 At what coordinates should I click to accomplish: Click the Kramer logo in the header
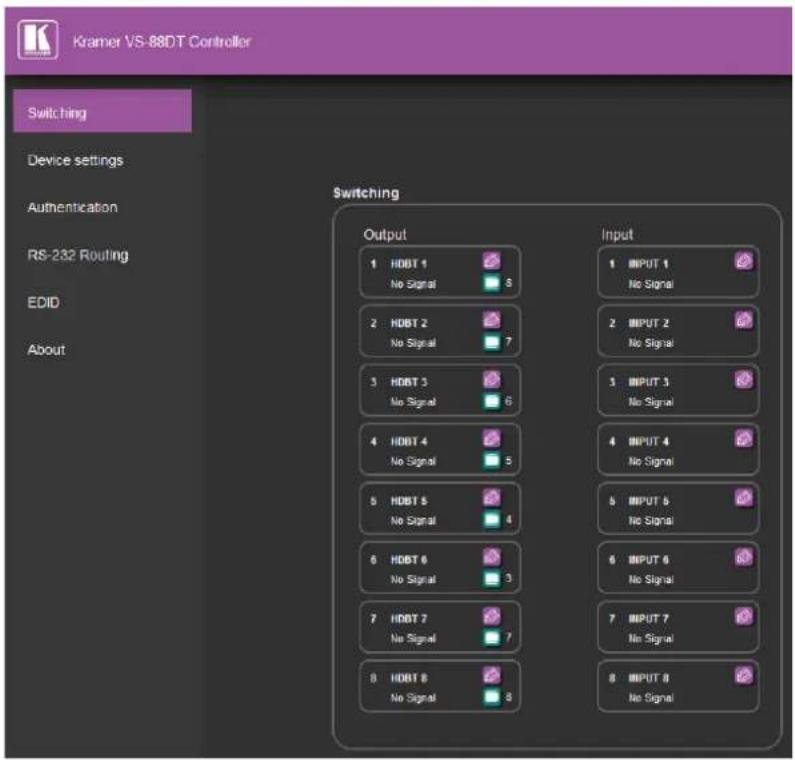(x=38, y=40)
